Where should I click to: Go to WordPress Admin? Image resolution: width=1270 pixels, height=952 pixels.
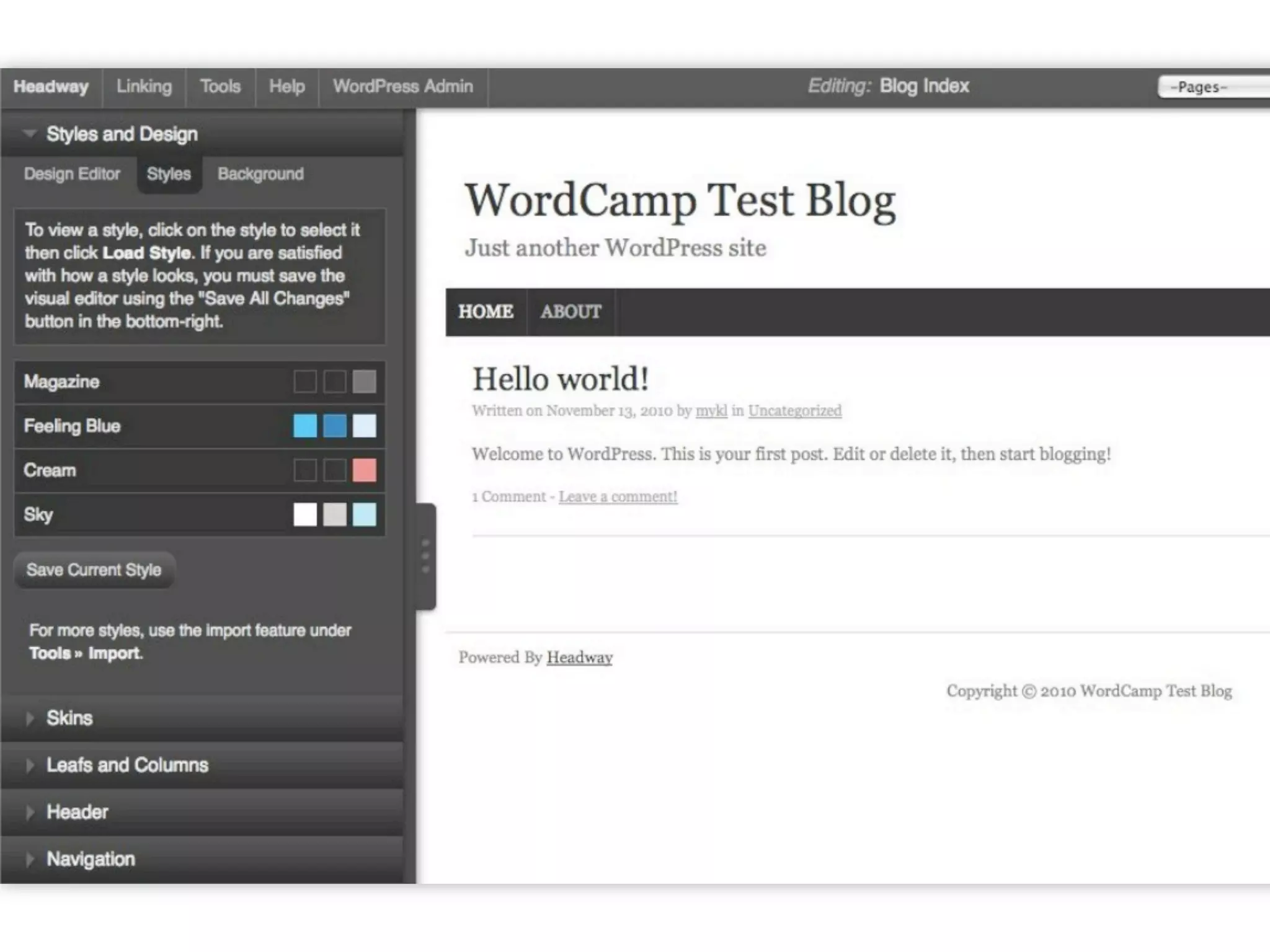[x=402, y=87]
